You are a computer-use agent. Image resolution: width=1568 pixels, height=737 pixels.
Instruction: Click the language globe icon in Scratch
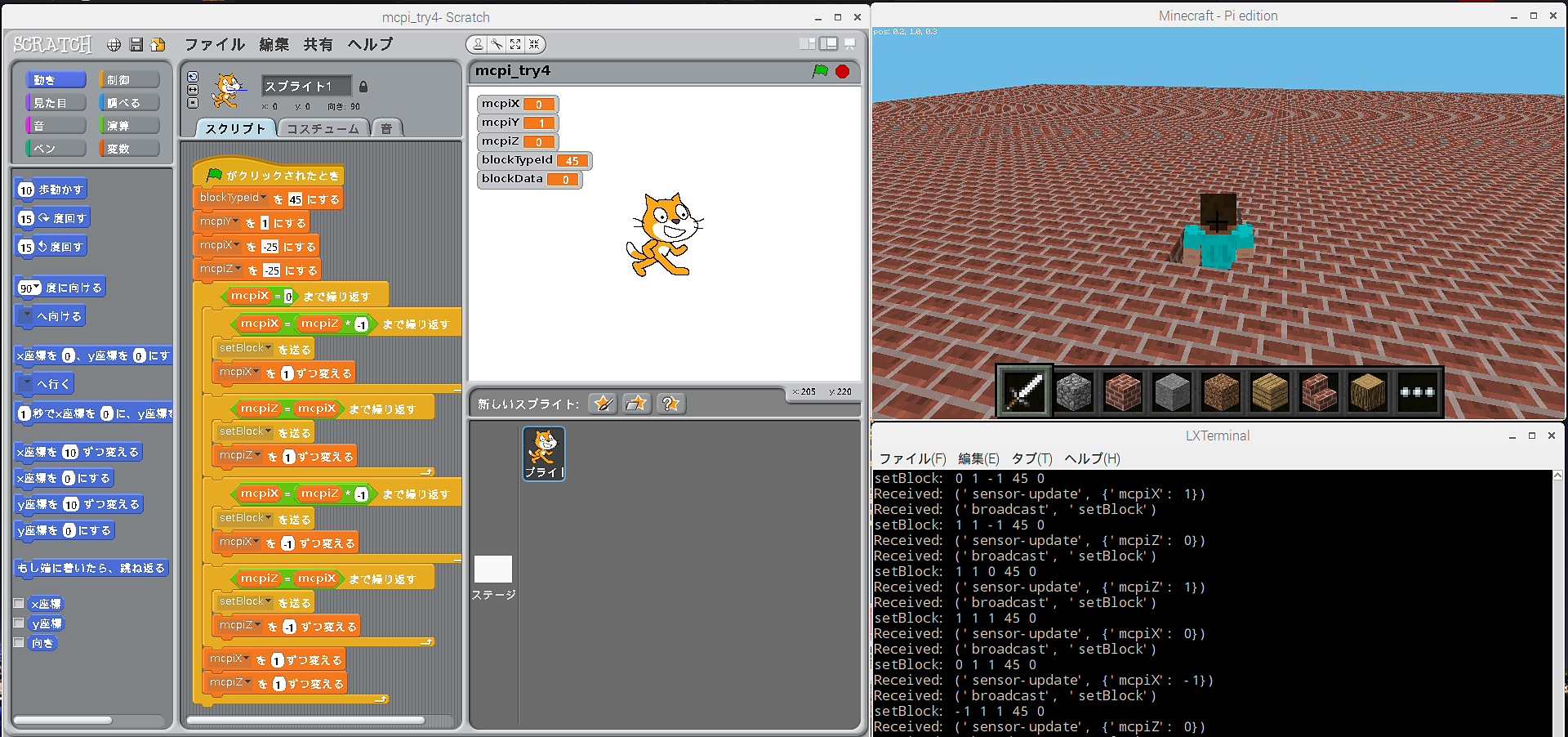[114, 45]
